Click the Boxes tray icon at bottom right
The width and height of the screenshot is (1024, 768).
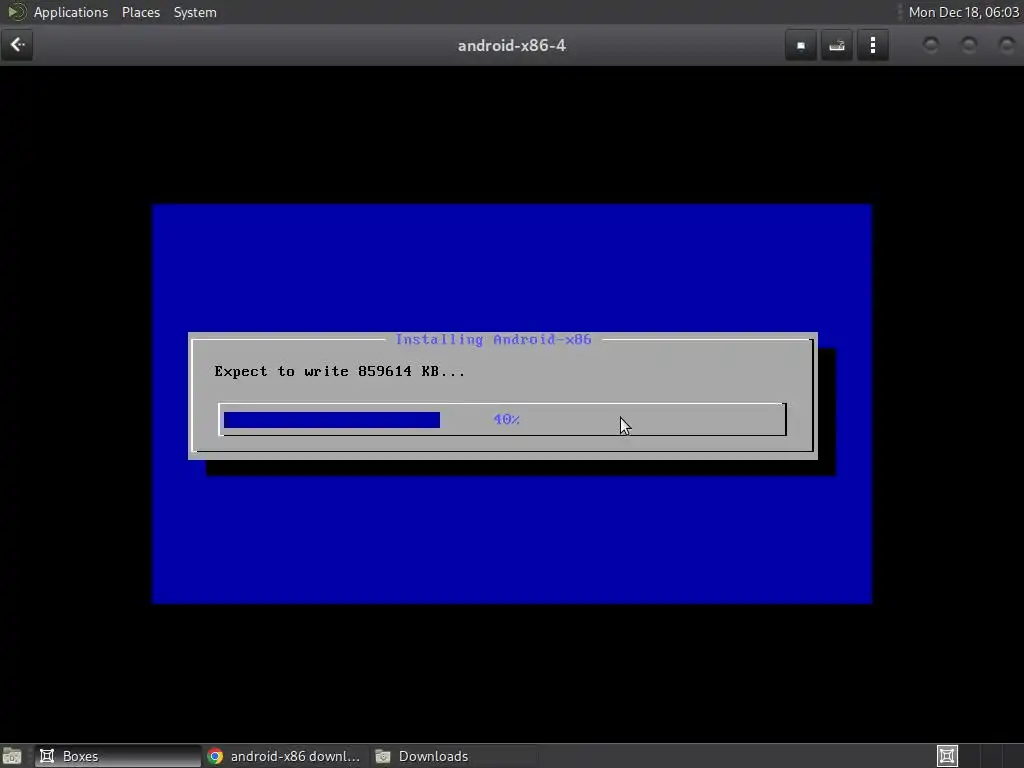[x=947, y=756]
